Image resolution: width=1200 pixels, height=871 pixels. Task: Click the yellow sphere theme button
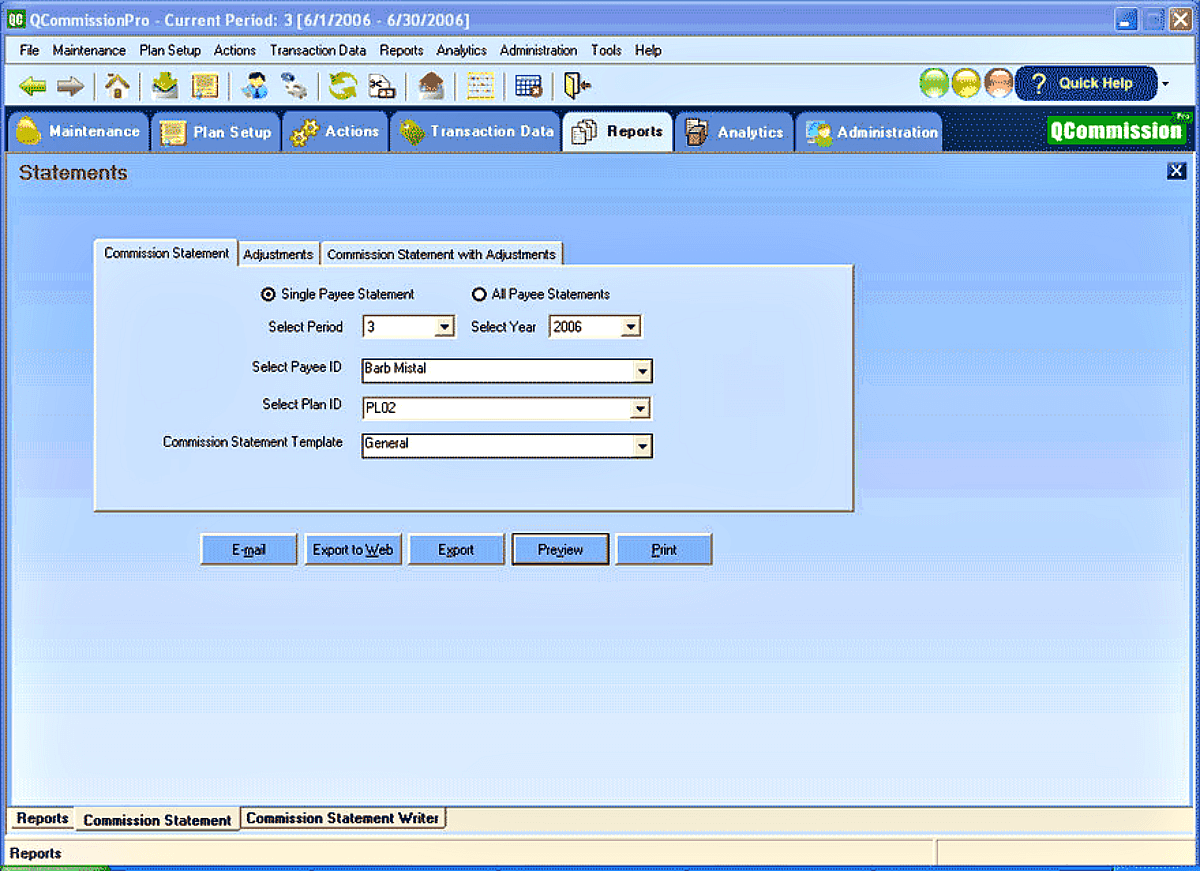click(966, 83)
